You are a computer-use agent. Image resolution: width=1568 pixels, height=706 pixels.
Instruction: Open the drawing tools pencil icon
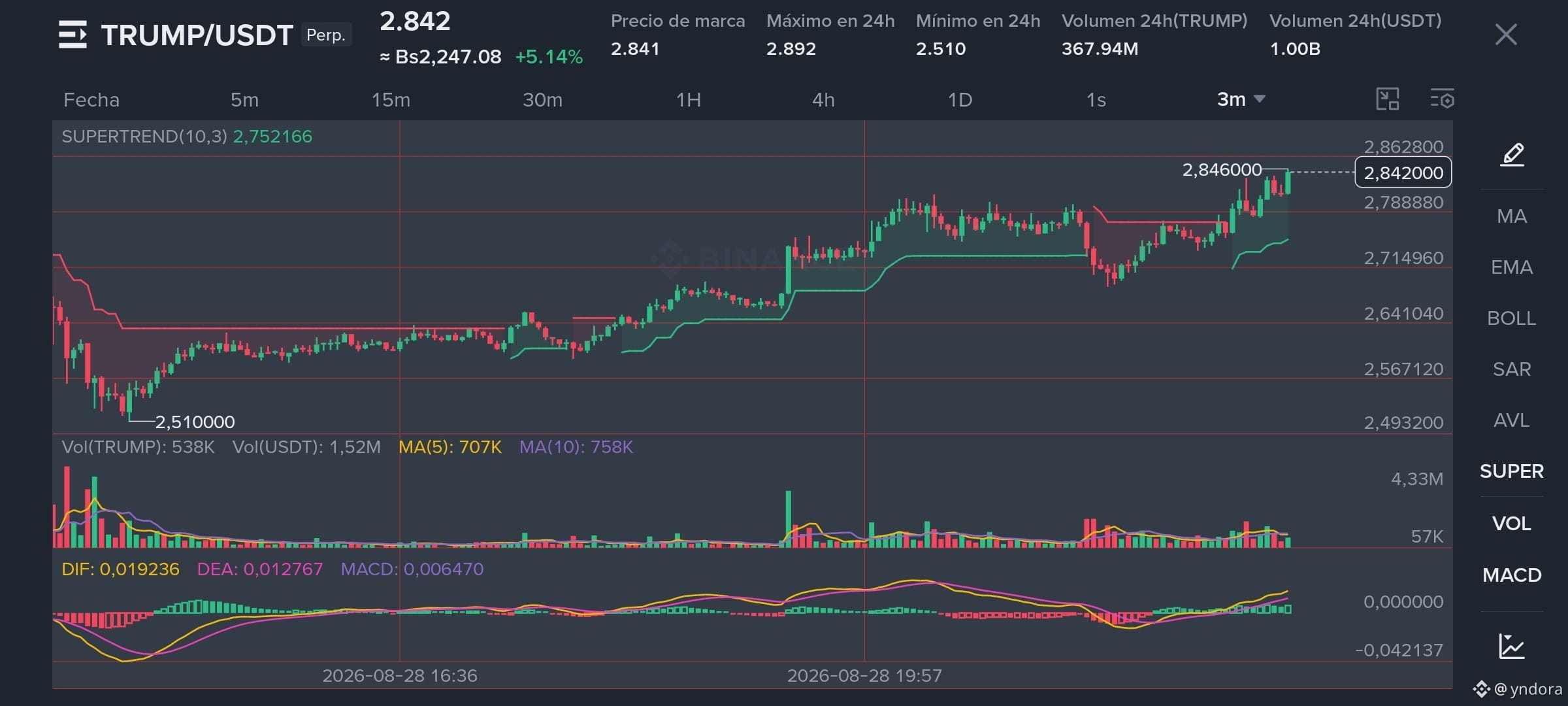tap(1512, 155)
